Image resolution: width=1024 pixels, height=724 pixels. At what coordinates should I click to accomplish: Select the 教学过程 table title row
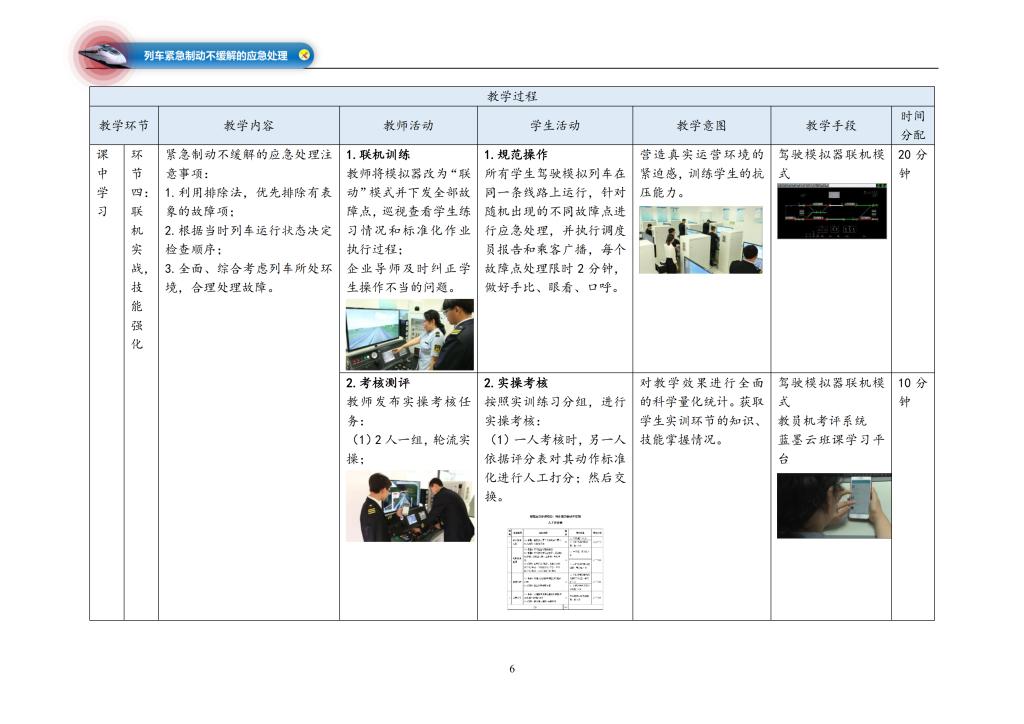pos(511,96)
